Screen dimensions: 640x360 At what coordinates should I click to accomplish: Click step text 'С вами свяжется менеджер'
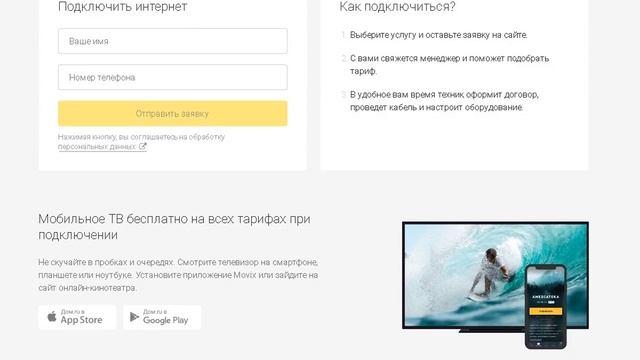pyautogui.click(x=449, y=64)
